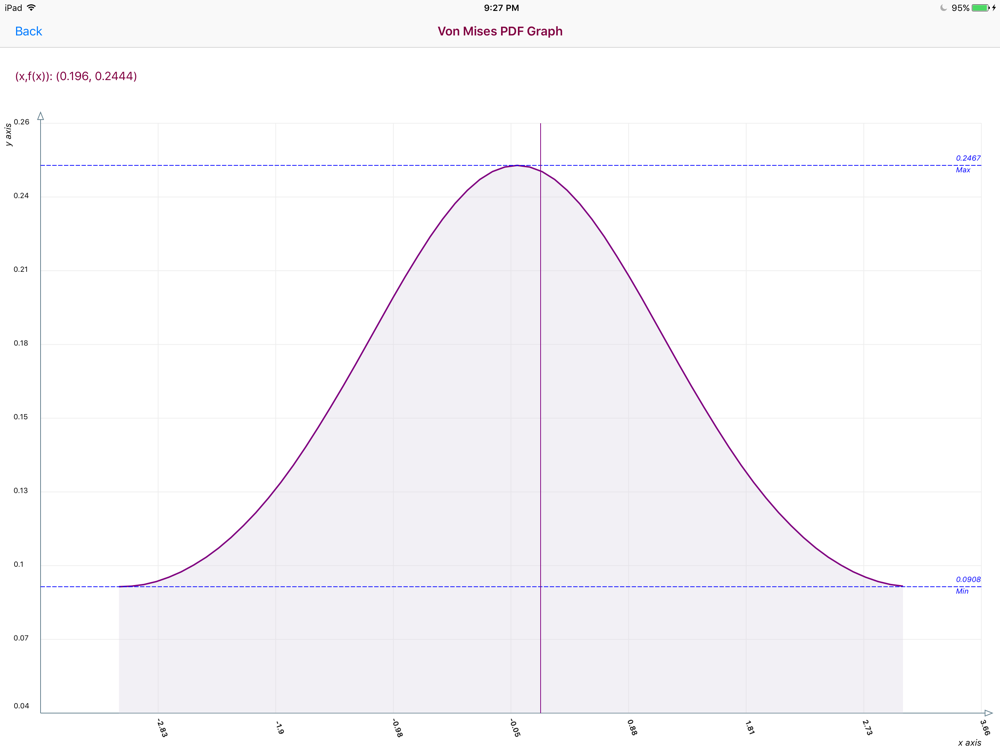The height and width of the screenshot is (750, 1000).
Task: Click the Max label on the dashed line
Action: pyautogui.click(x=963, y=170)
